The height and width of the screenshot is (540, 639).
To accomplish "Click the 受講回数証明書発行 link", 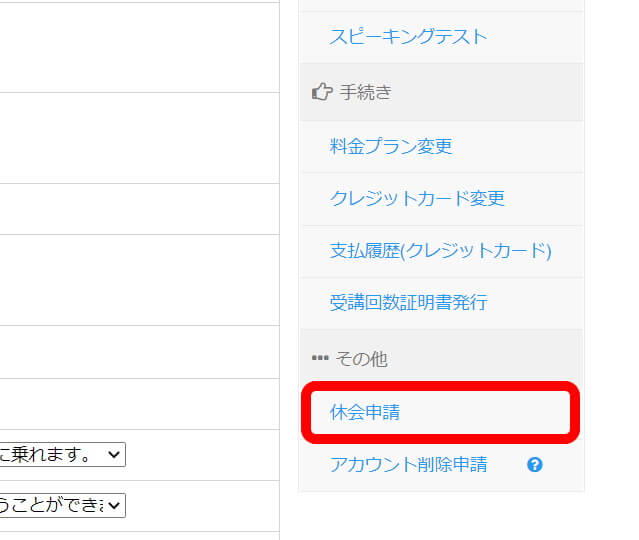I will (408, 302).
